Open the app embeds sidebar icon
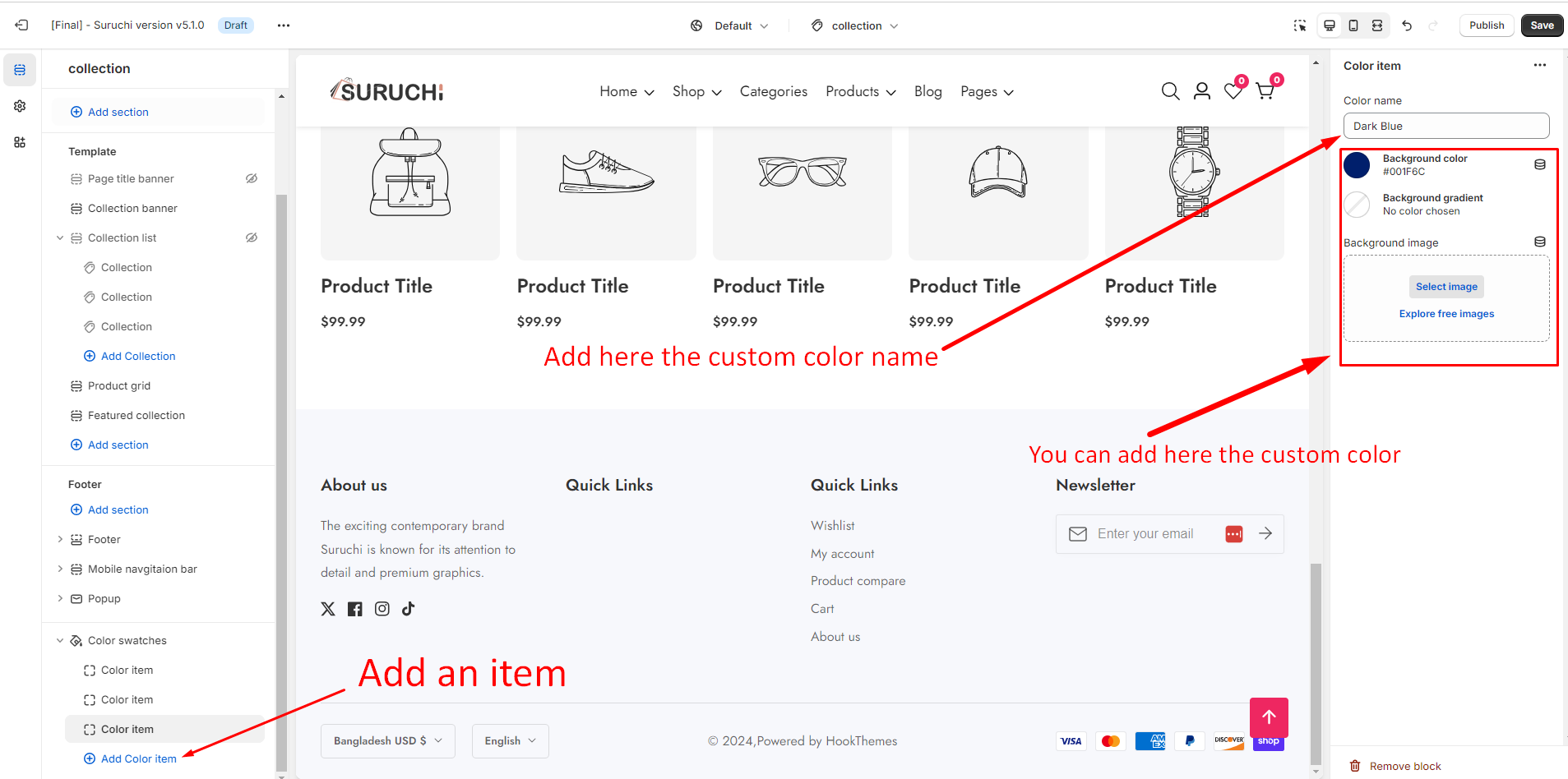Viewport: 1568px width, 779px height. 20,142
